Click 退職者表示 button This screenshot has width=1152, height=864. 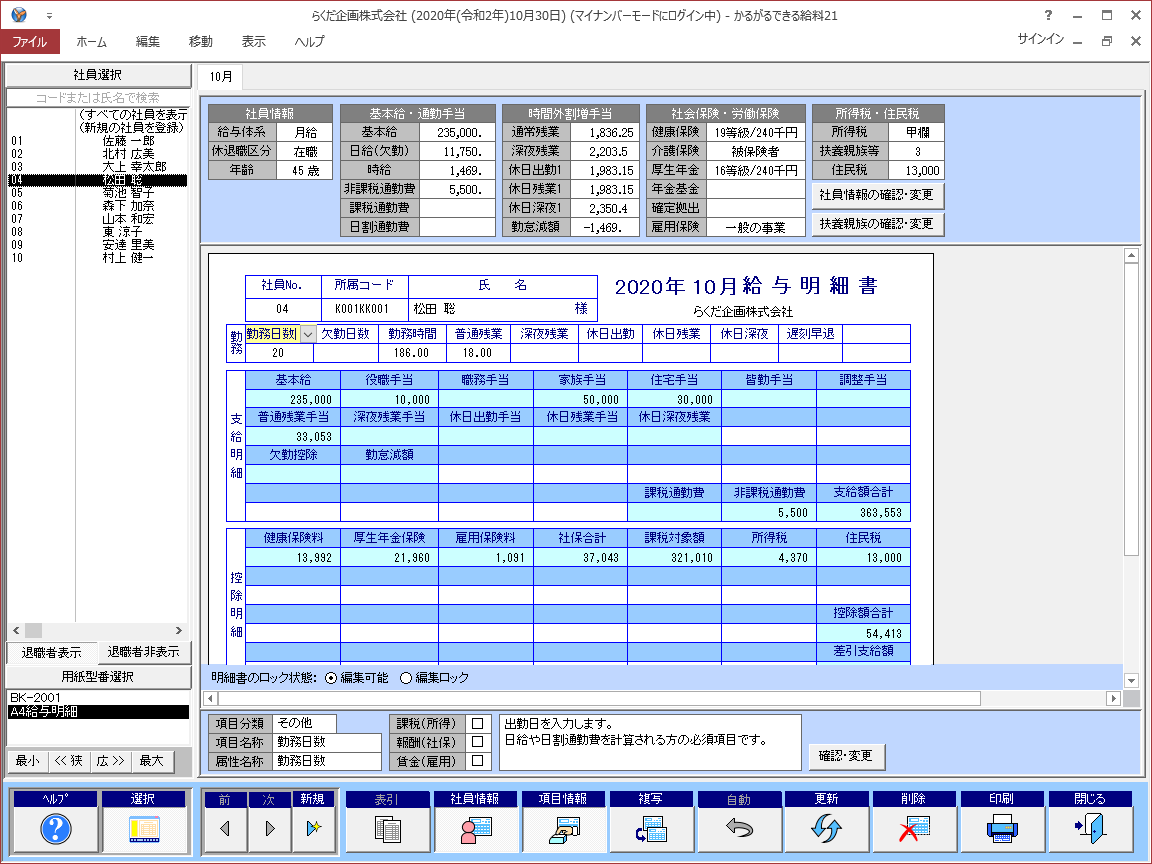[x=51, y=652]
